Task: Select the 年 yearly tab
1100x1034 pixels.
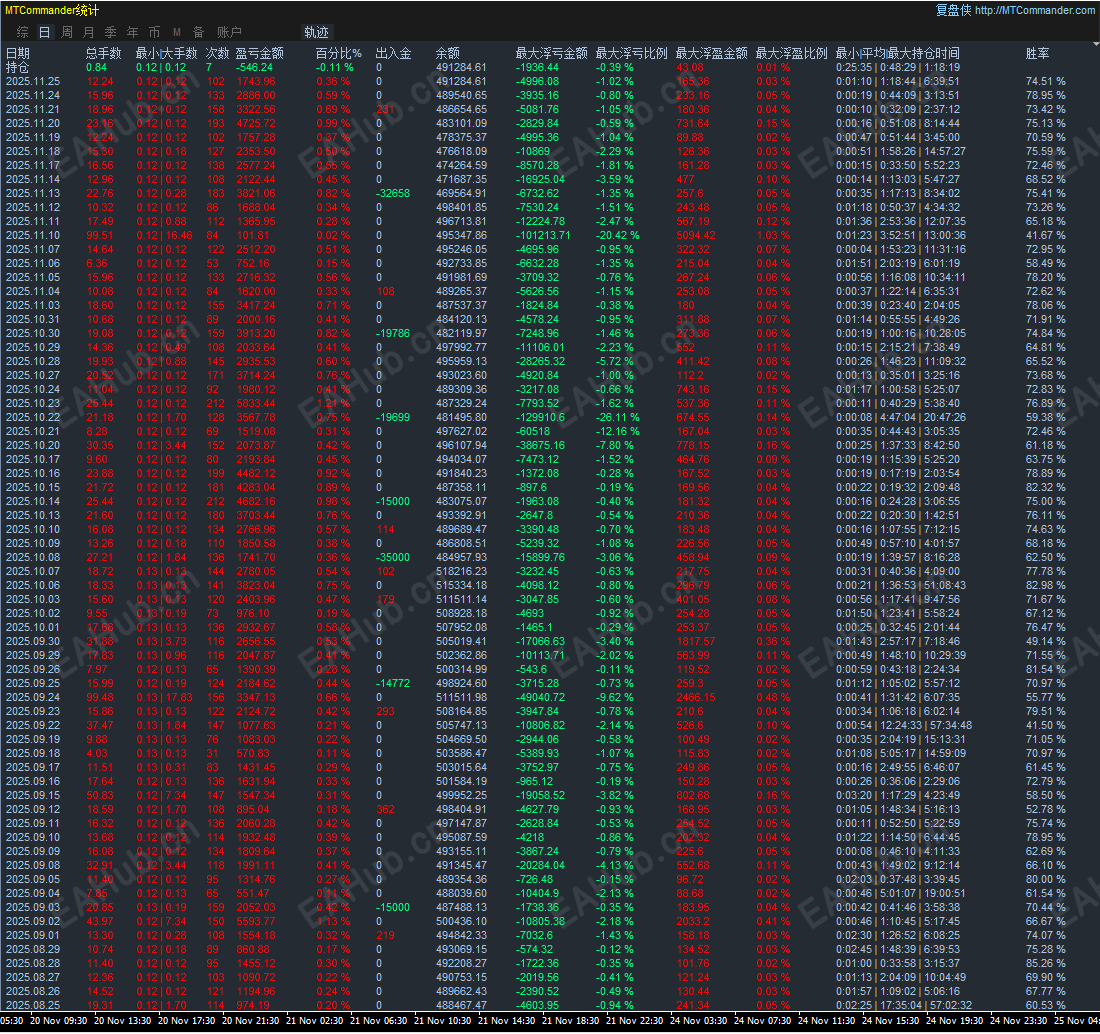Action: [x=133, y=32]
